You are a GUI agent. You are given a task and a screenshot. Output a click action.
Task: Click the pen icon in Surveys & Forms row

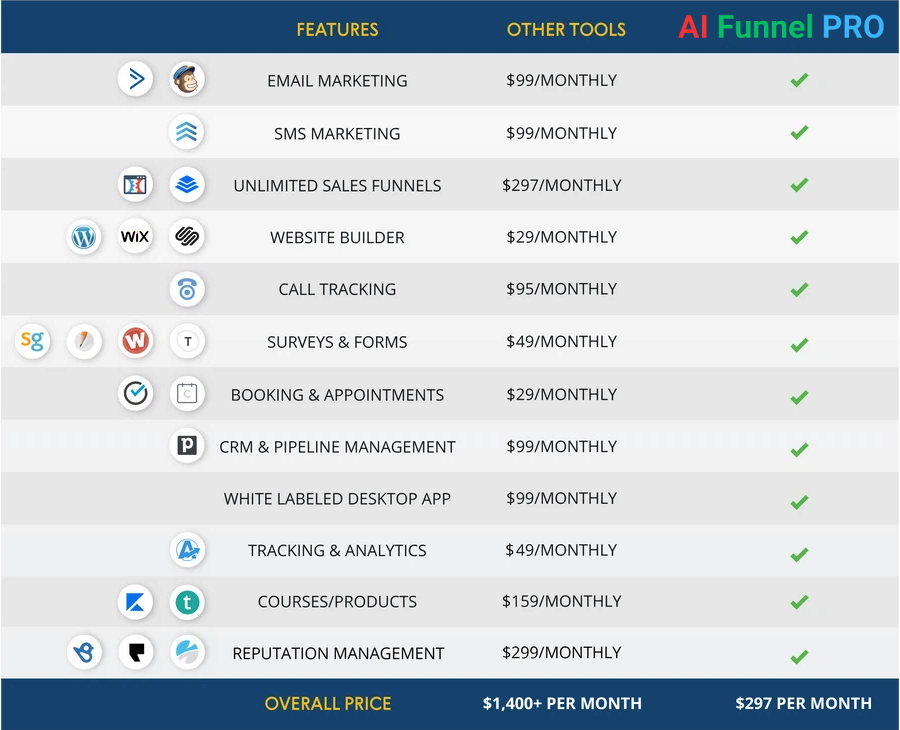click(x=84, y=341)
